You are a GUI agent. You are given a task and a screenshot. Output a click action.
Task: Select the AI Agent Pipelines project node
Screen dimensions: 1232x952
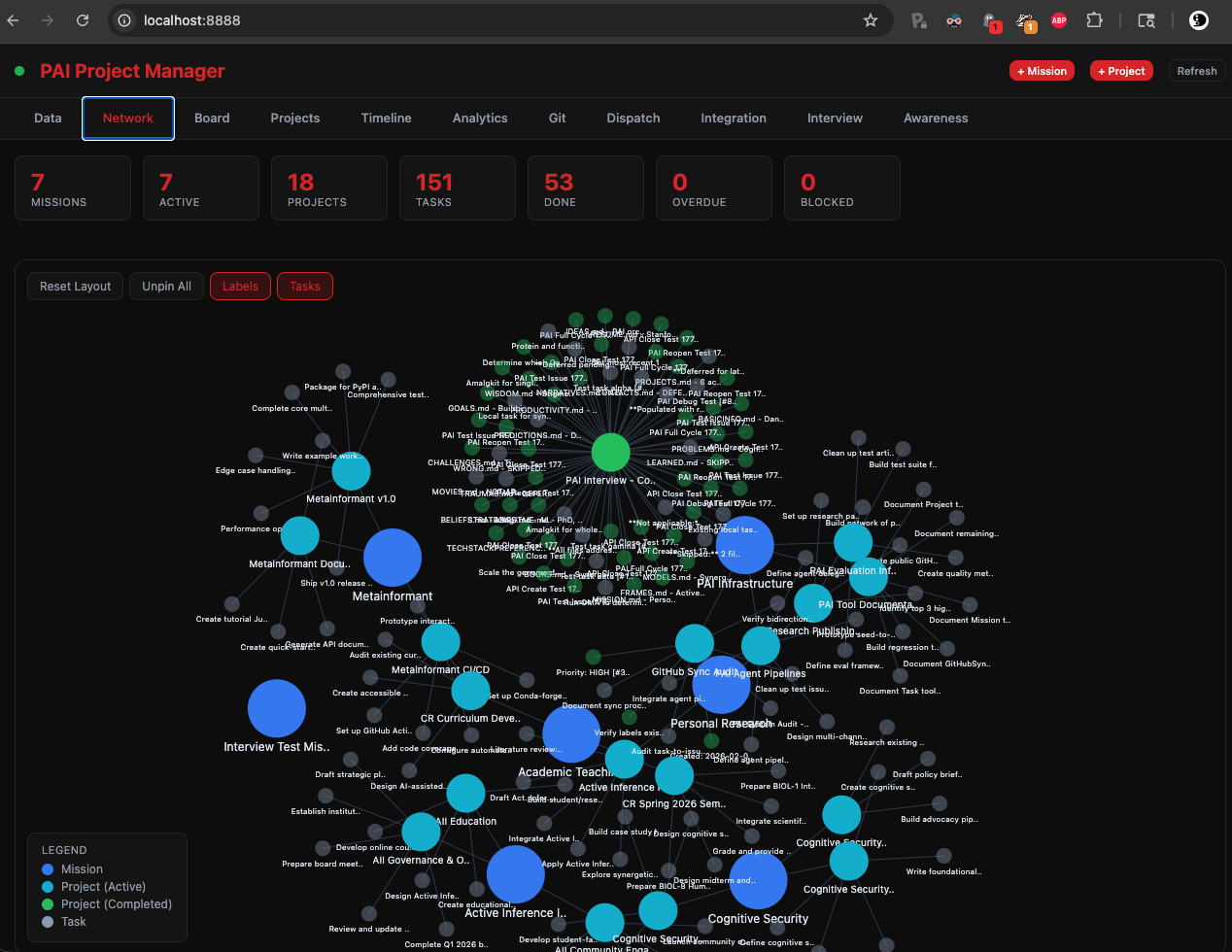(x=760, y=646)
